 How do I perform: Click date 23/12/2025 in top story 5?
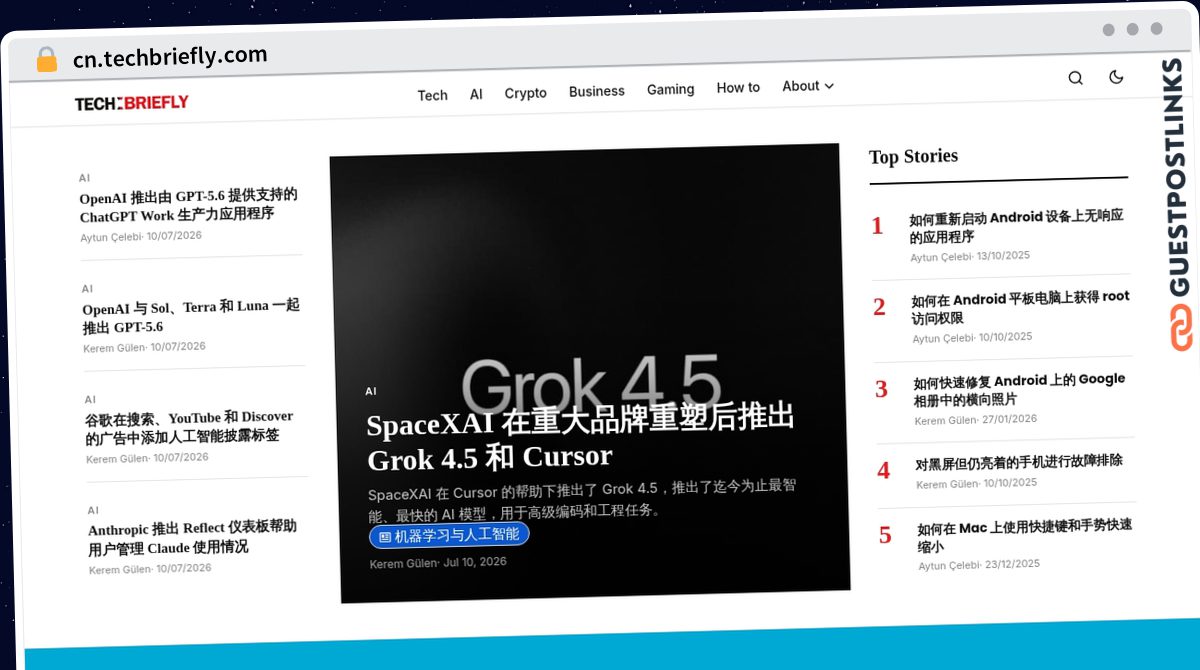click(x=1012, y=564)
